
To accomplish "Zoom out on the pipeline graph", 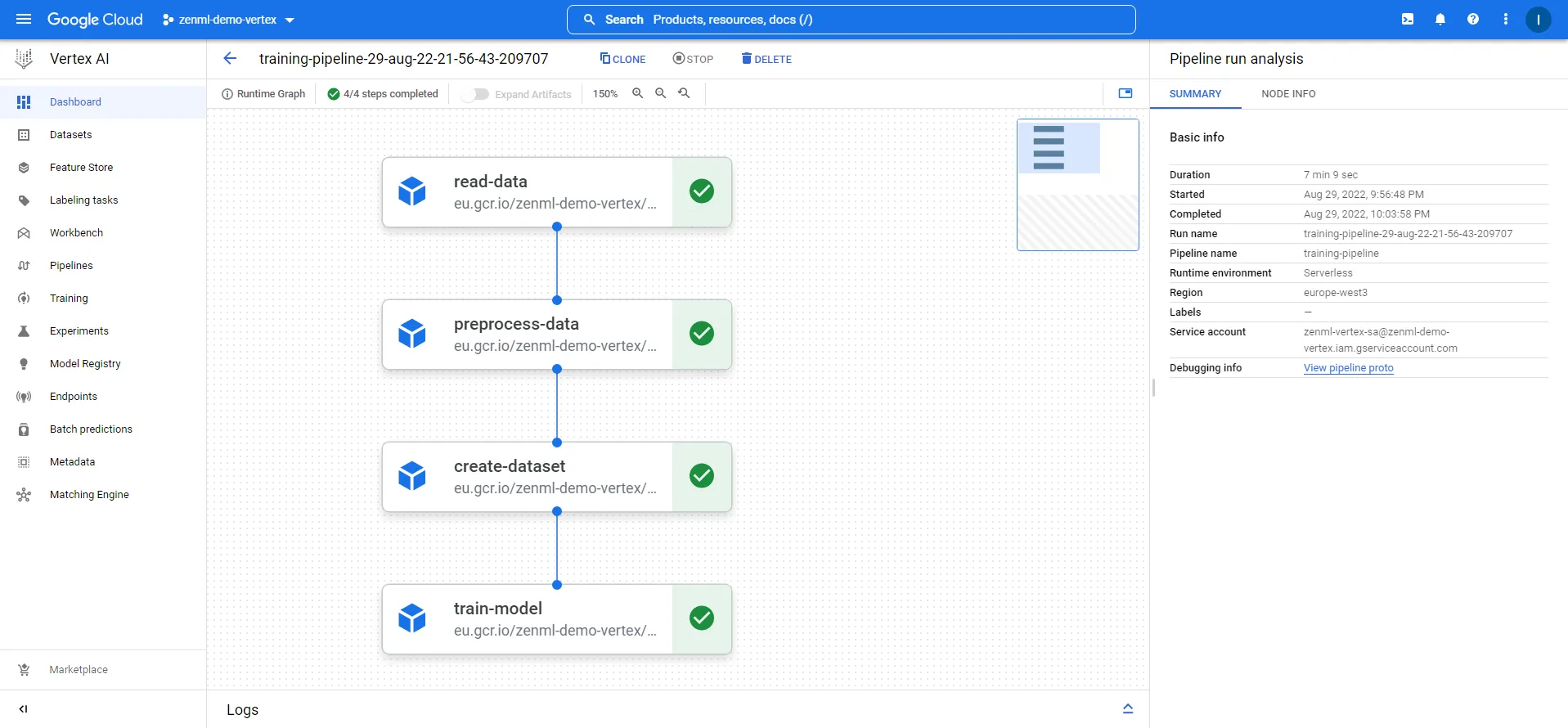I will pyautogui.click(x=661, y=93).
